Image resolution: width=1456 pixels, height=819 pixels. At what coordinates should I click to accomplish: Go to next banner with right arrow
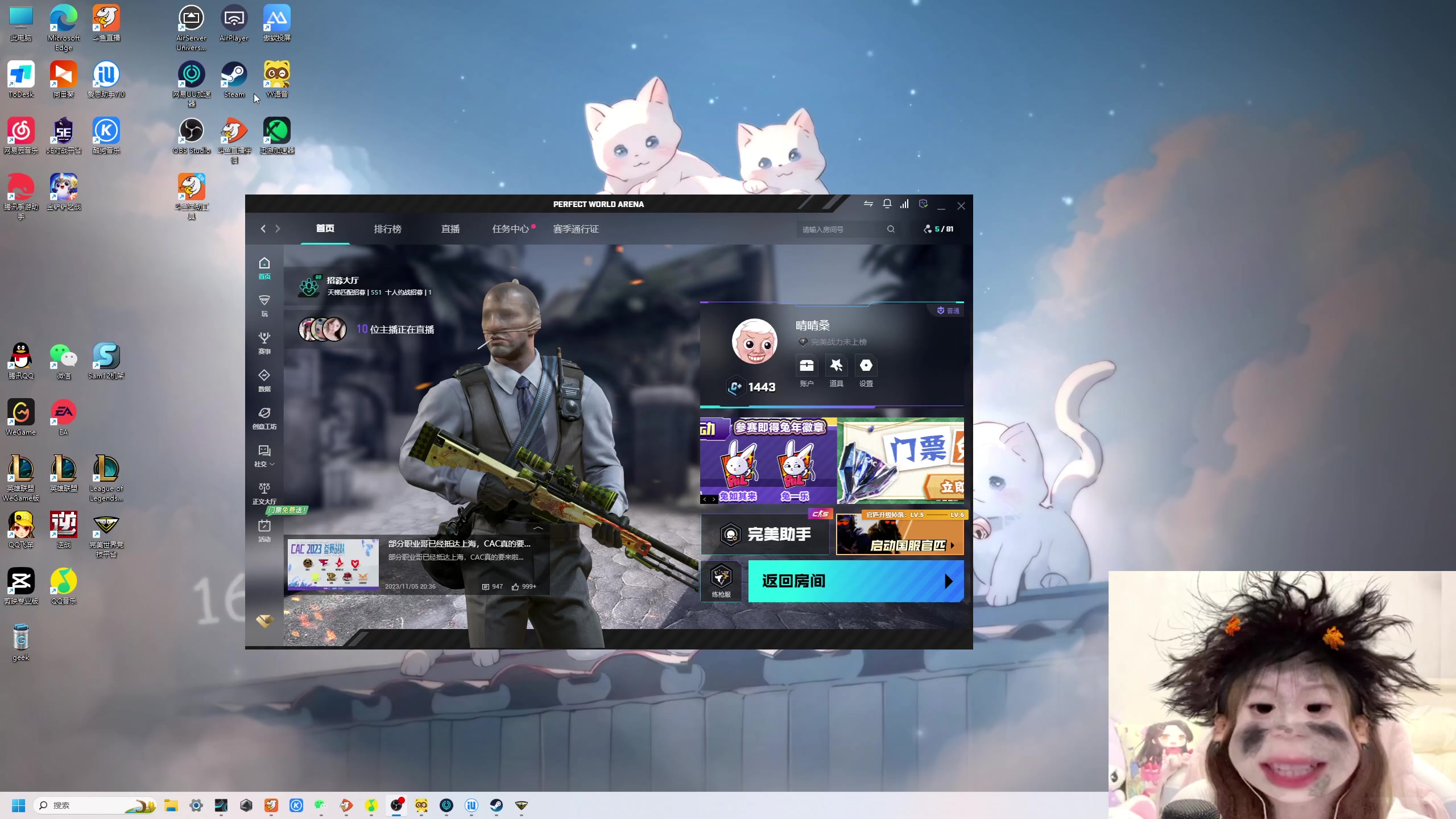click(x=714, y=499)
